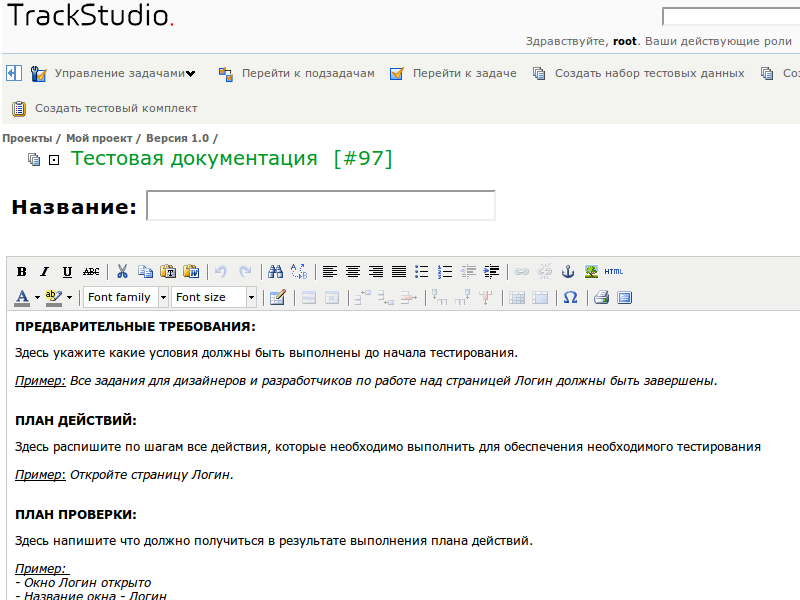800x600 pixels.
Task: Click the cut scissors icon
Action: coord(122,272)
